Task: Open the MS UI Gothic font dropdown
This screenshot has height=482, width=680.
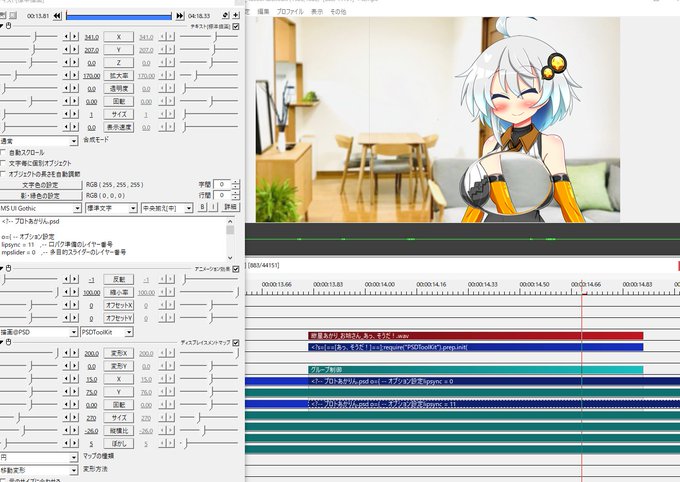Action: point(40,209)
